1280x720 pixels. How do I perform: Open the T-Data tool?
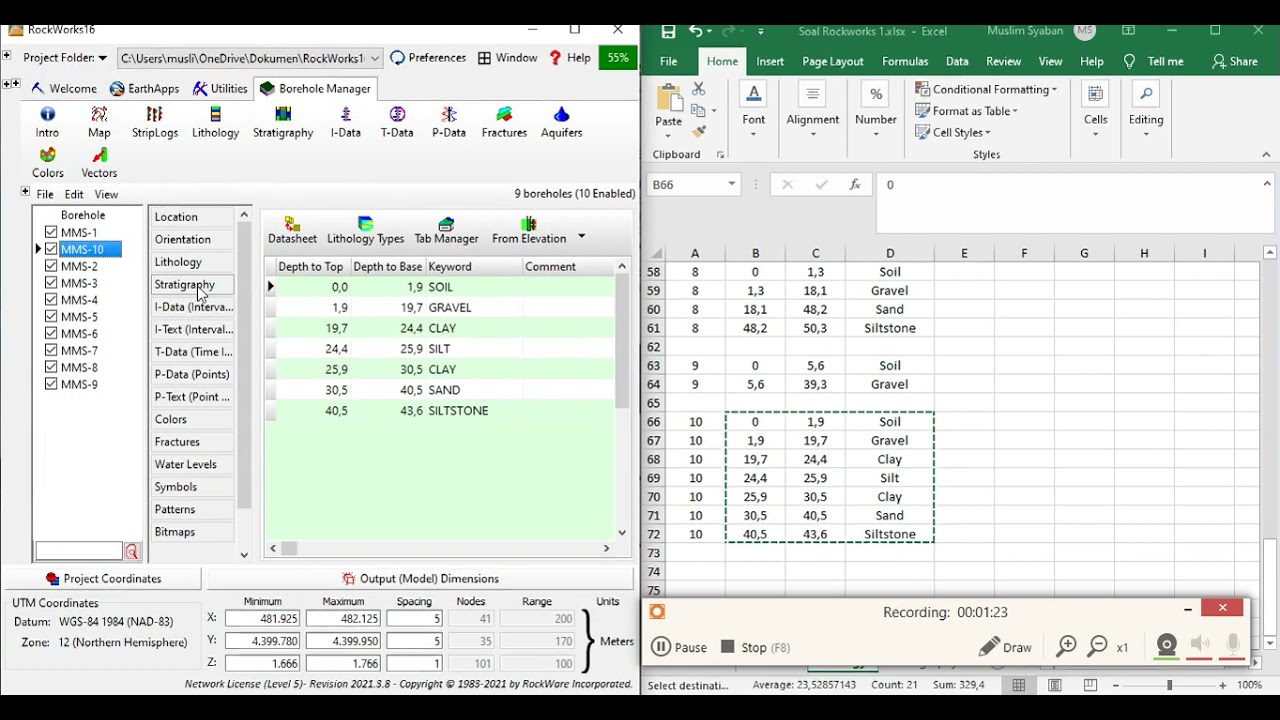pyautogui.click(x=397, y=122)
